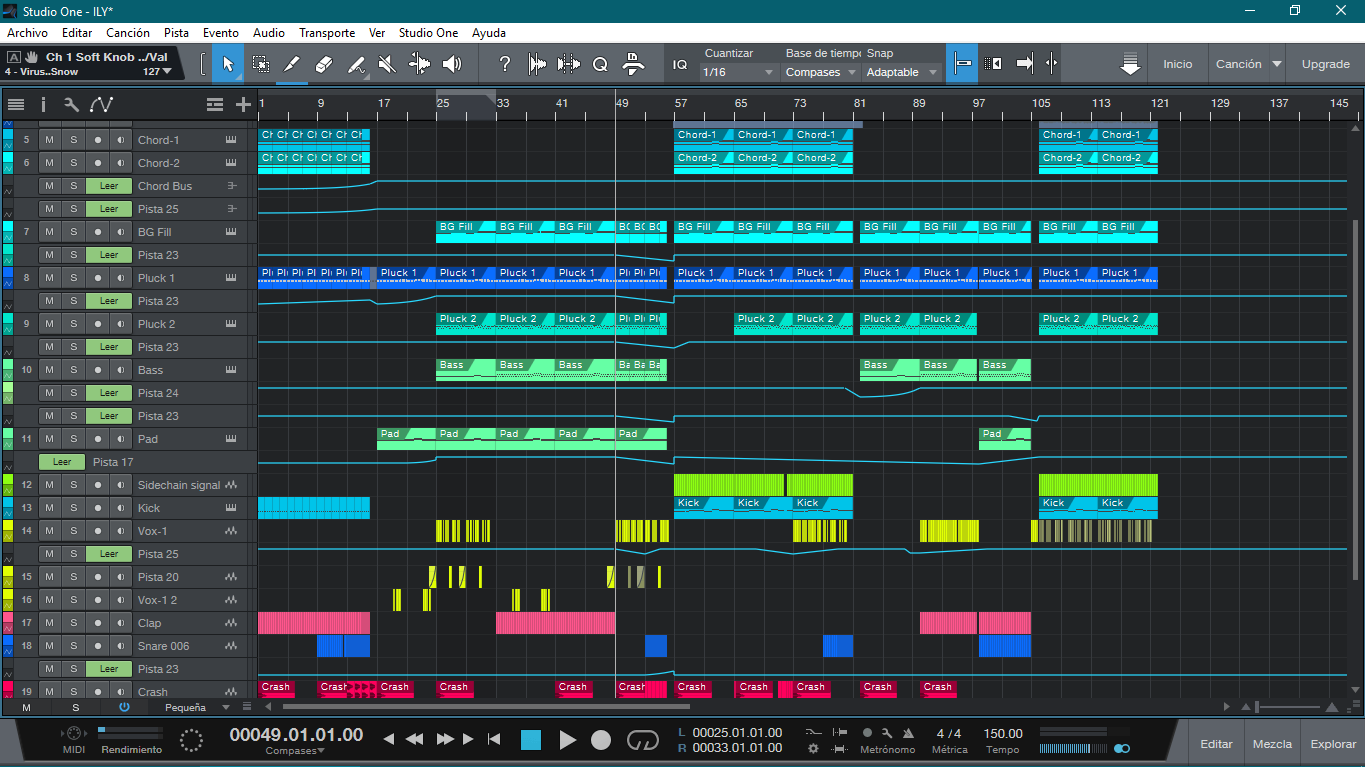The image size is (1365, 767).
Task: Click the Record button in transport
Action: [x=600, y=740]
